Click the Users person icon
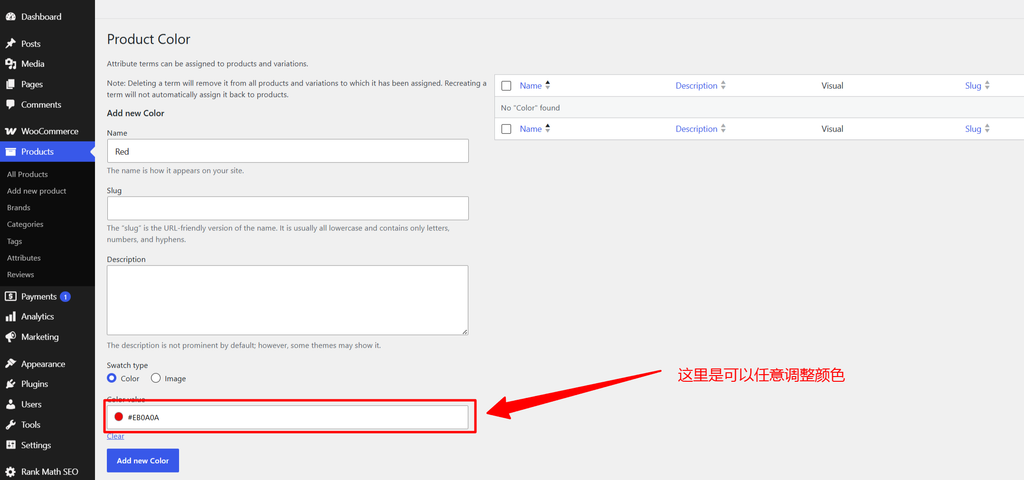Screen dimensions: 1024x480 (10, 404)
